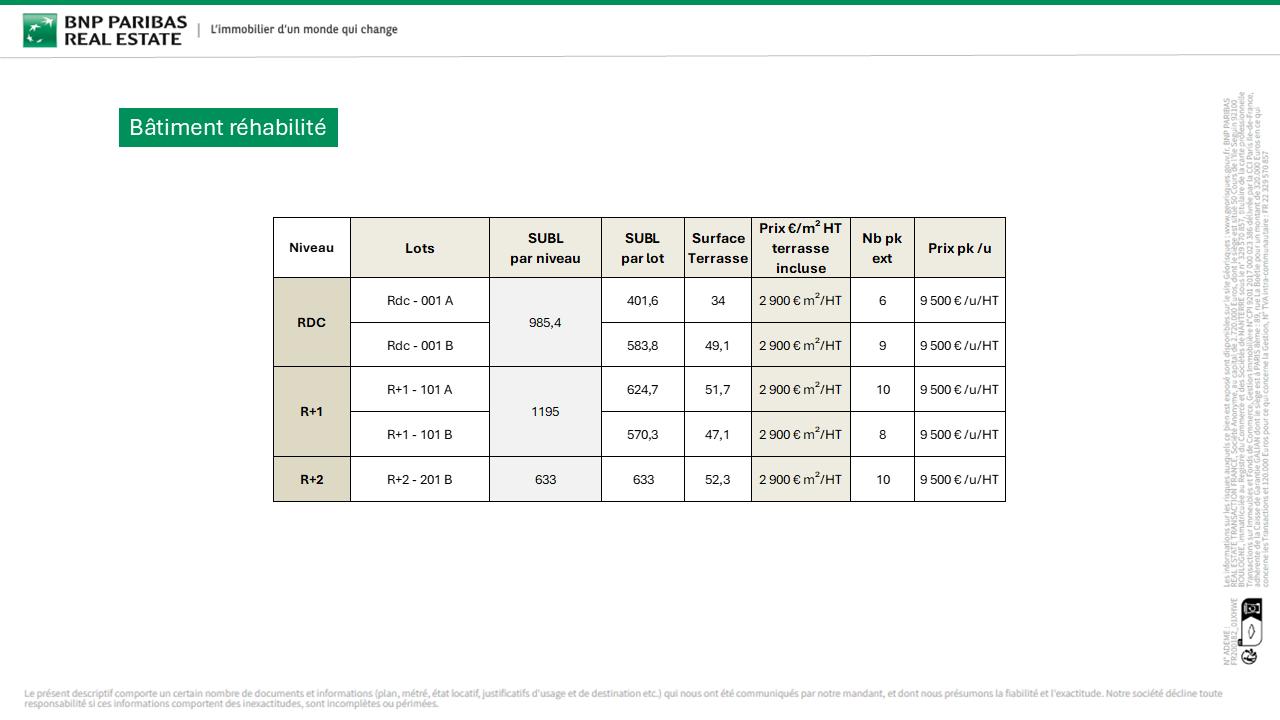1280x720 pixels.
Task: Select terrace surface '52,3'
Action: click(718, 479)
